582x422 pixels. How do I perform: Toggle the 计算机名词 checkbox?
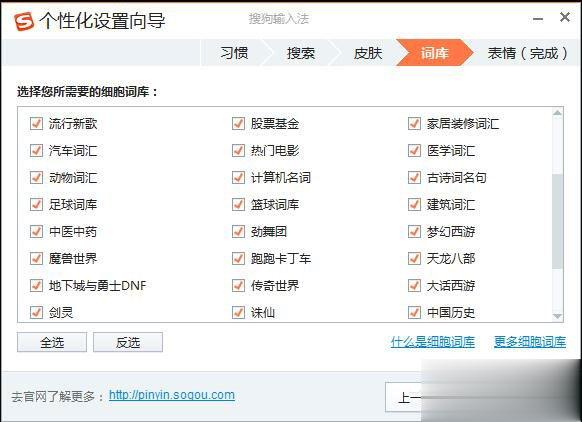click(238, 177)
